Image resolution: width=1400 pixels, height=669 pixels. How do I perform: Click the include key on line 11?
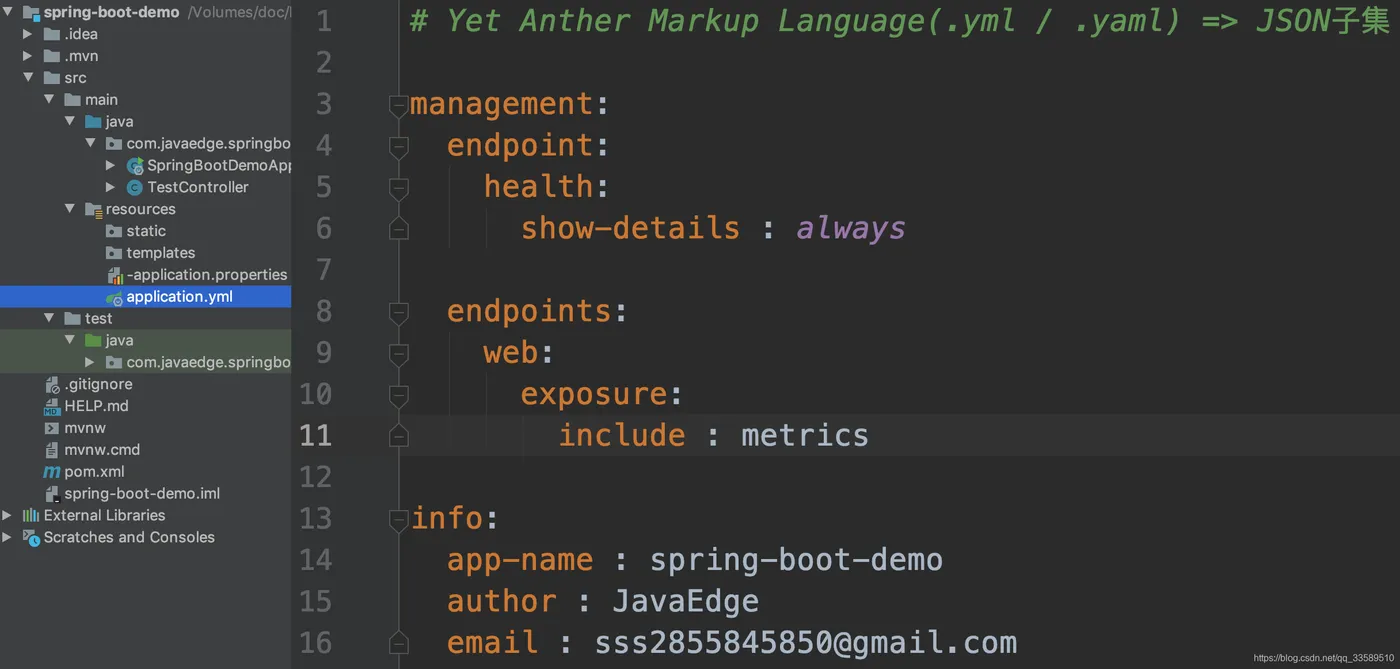[x=622, y=435]
